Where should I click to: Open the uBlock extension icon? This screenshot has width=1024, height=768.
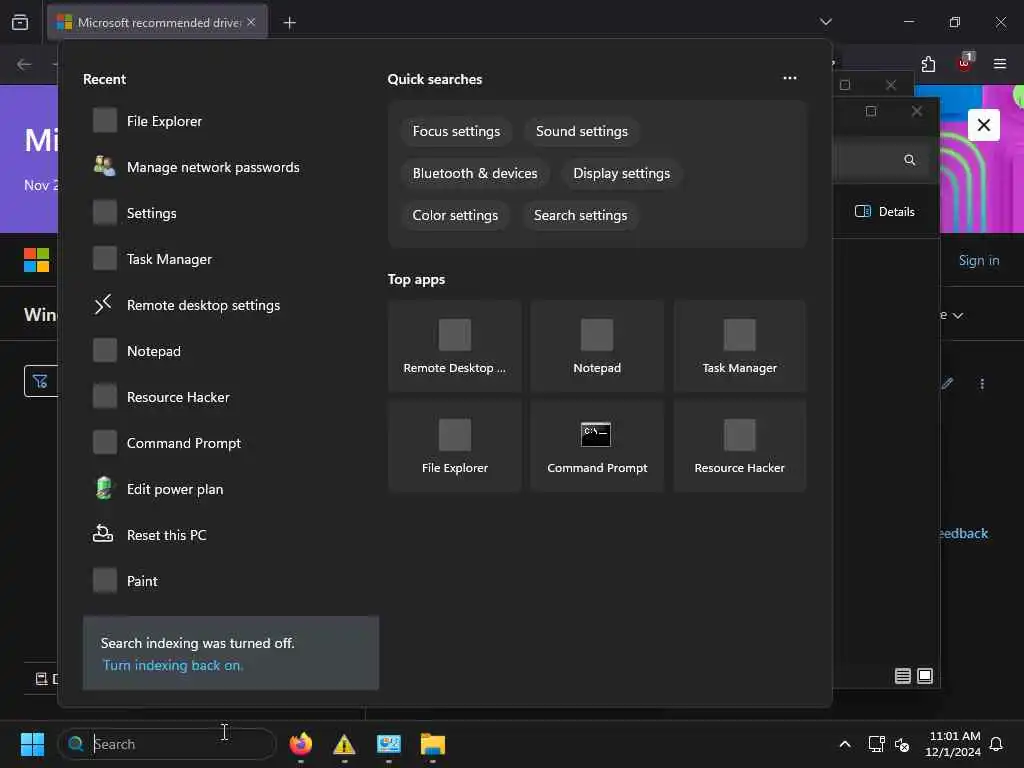[x=965, y=63]
